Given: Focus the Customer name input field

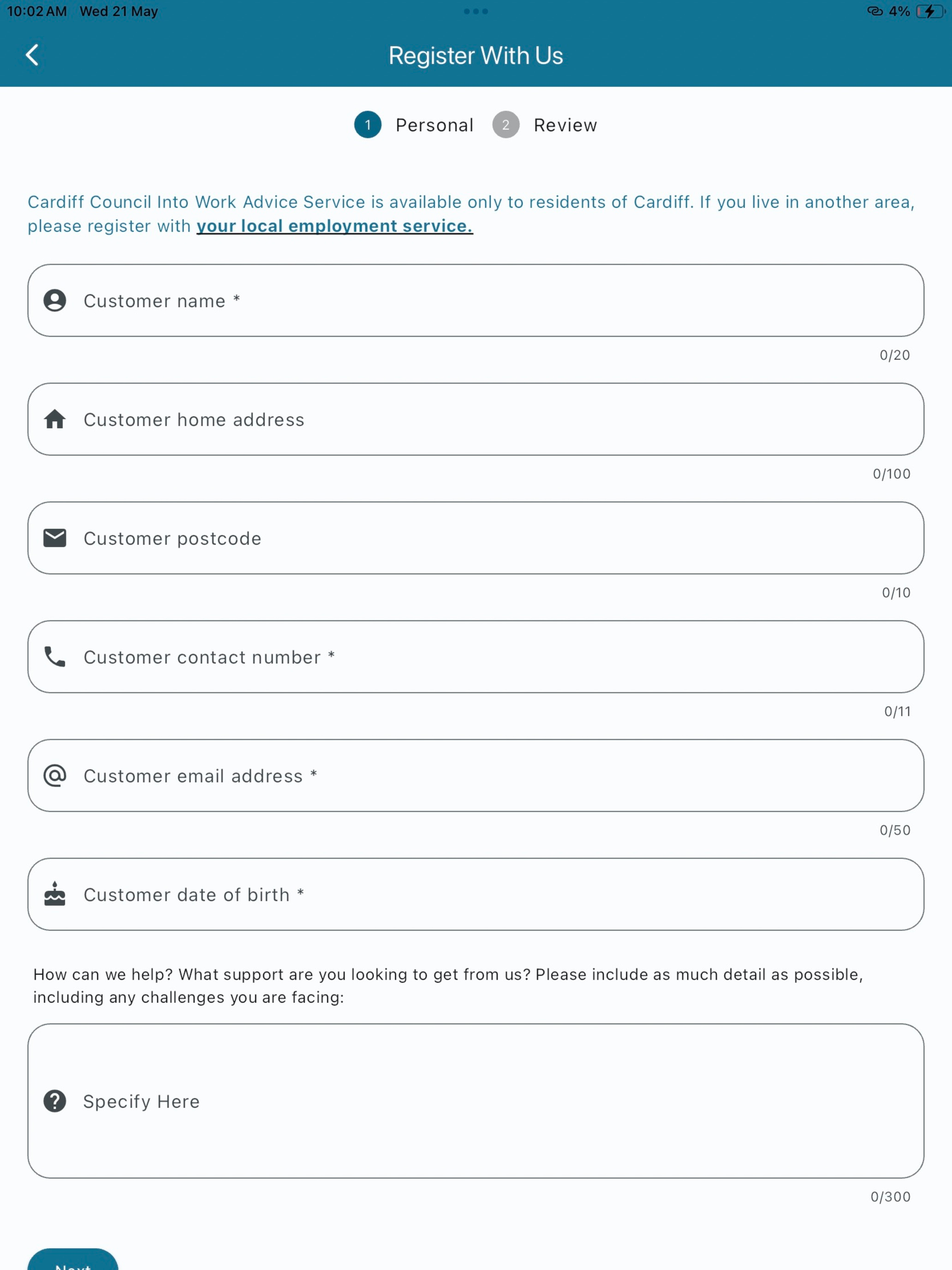Looking at the screenshot, I should click(x=476, y=300).
